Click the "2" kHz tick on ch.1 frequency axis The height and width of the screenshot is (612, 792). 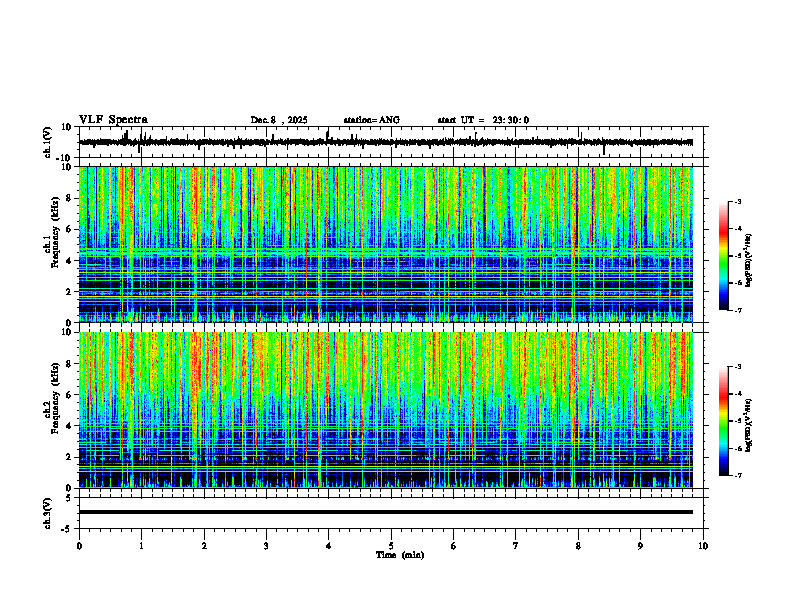[x=69, y=291]
